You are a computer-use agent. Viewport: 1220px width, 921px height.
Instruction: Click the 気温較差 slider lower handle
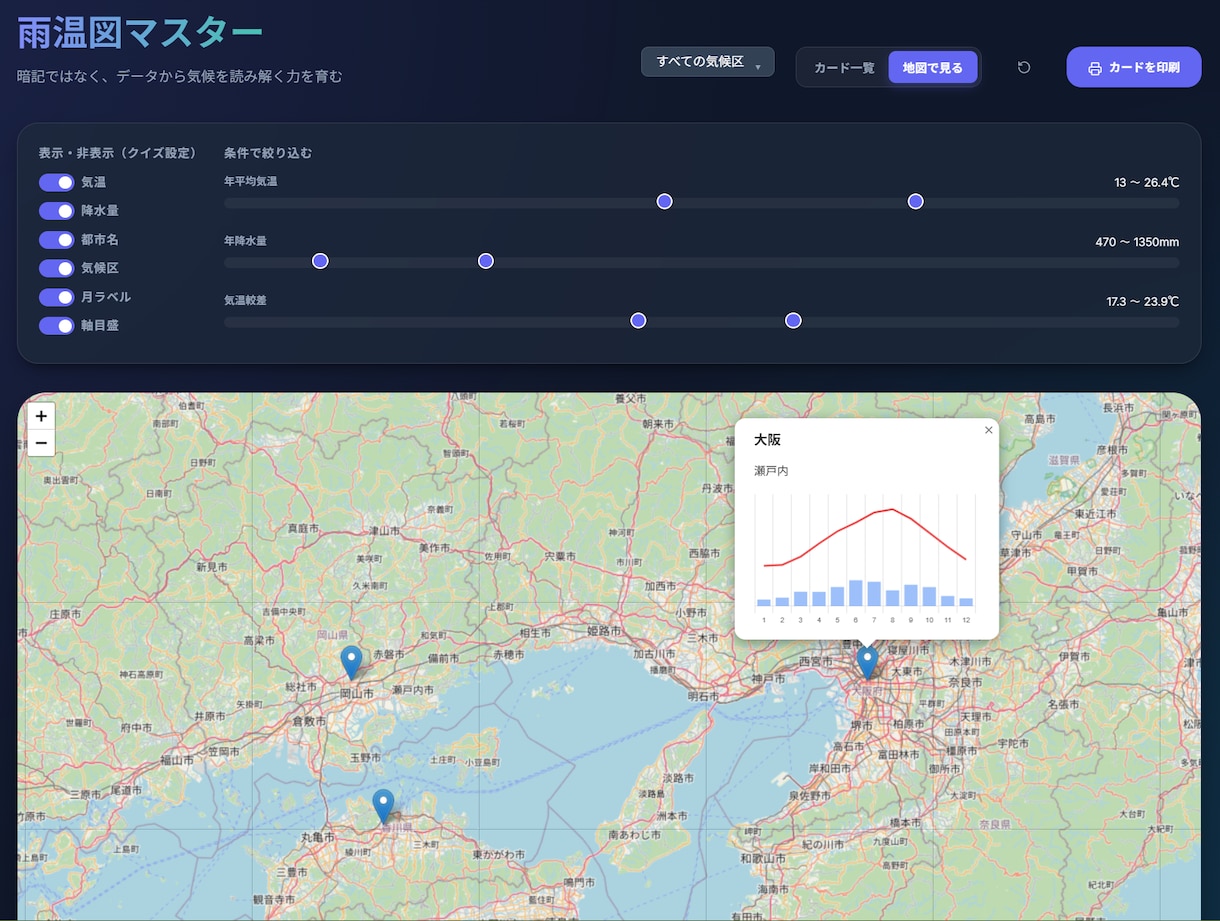(x=638, y=320)
